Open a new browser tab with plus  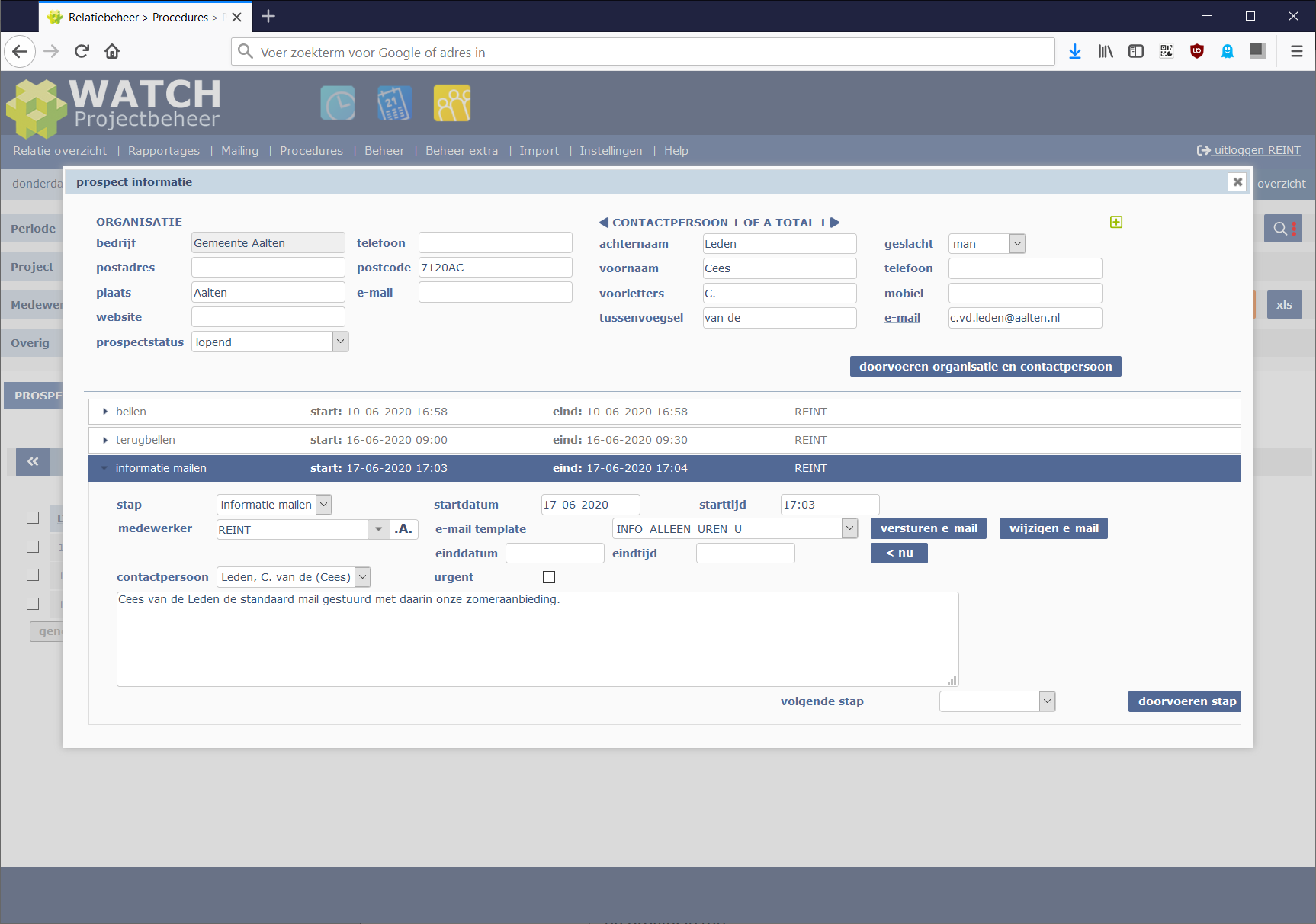pos(268,16)
